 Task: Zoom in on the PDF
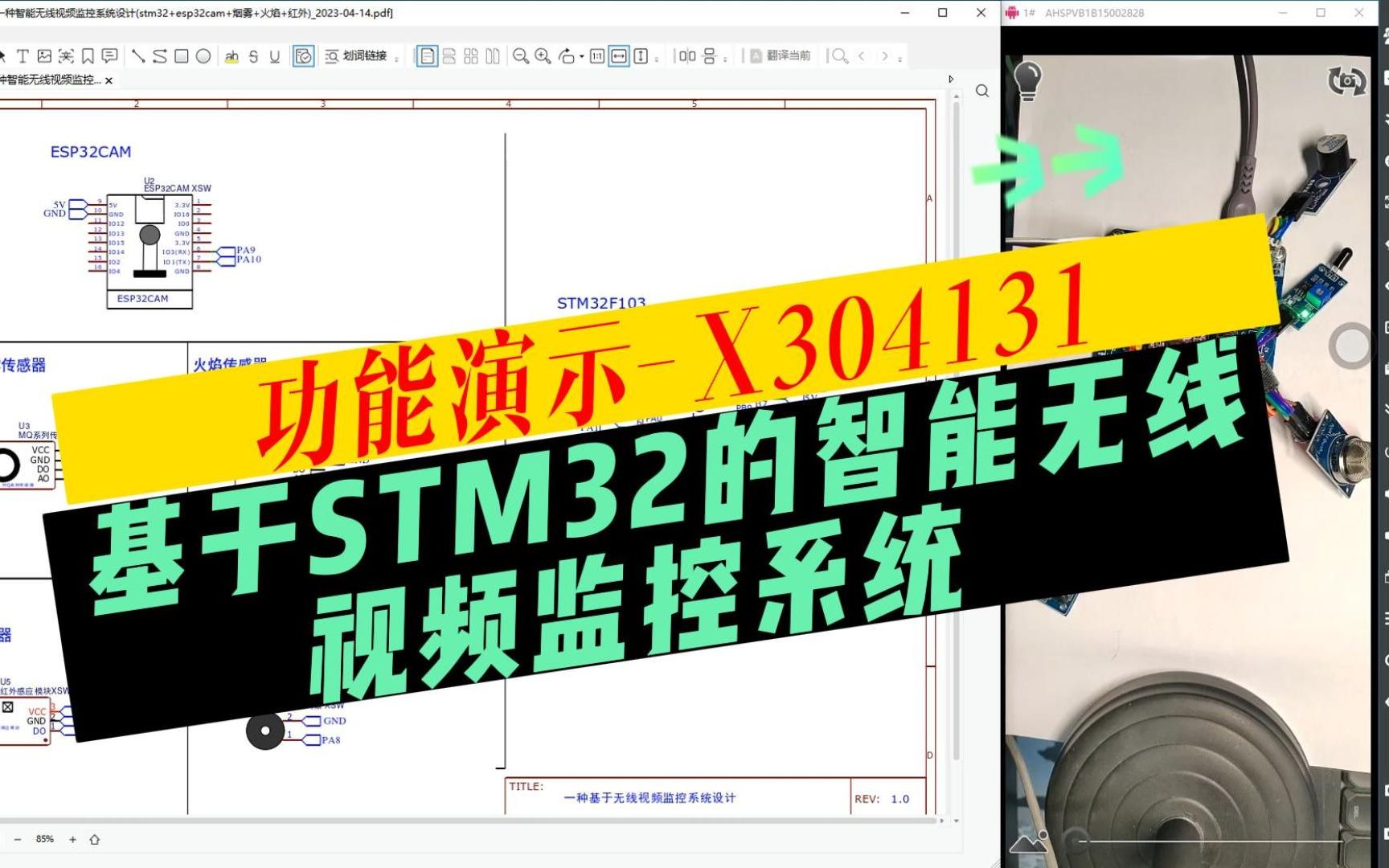(x=543, y=56)
